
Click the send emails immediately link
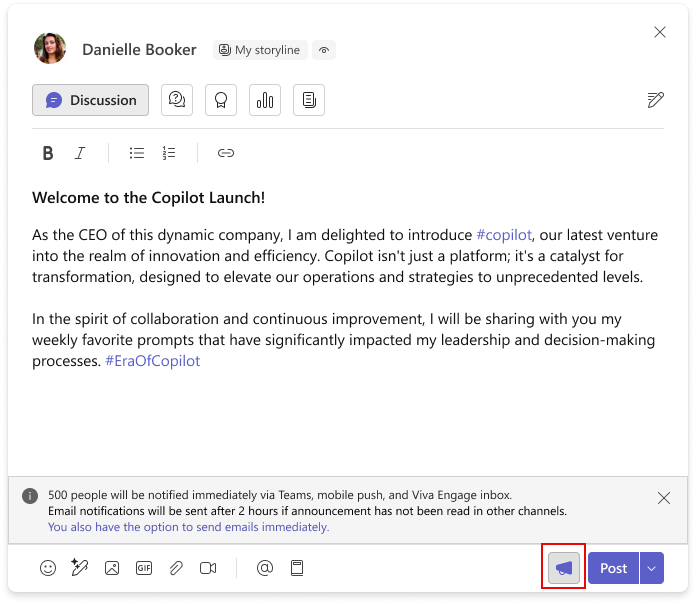188,527
